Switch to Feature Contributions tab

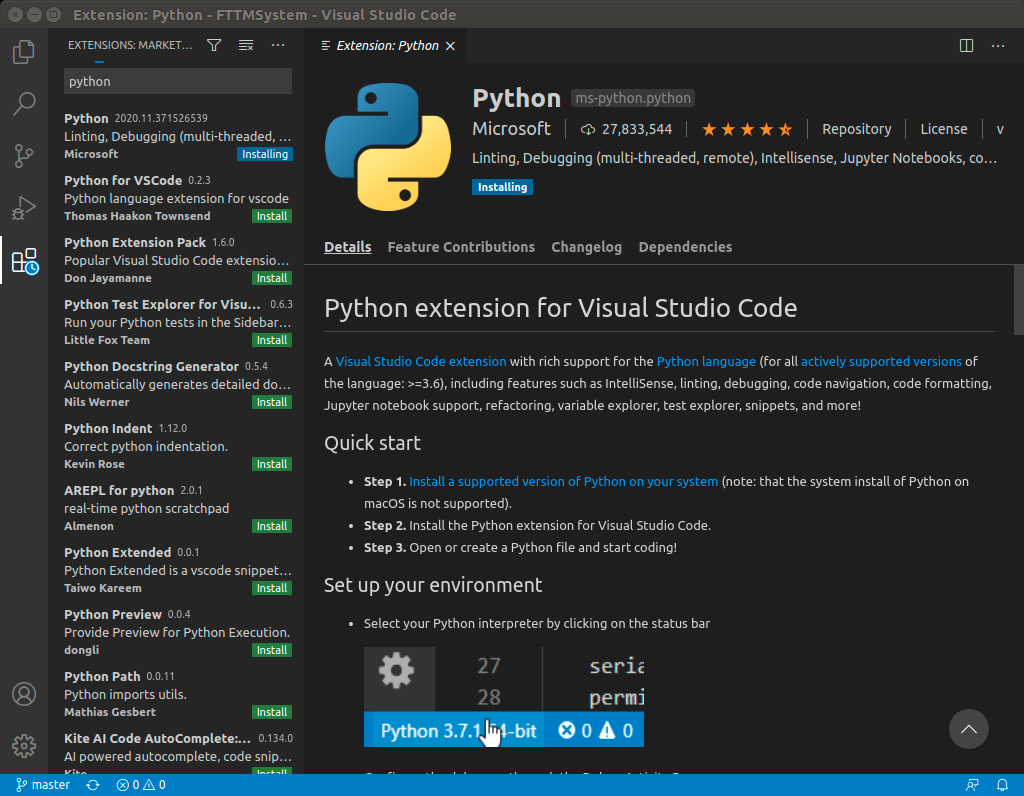tap(461, 247)
